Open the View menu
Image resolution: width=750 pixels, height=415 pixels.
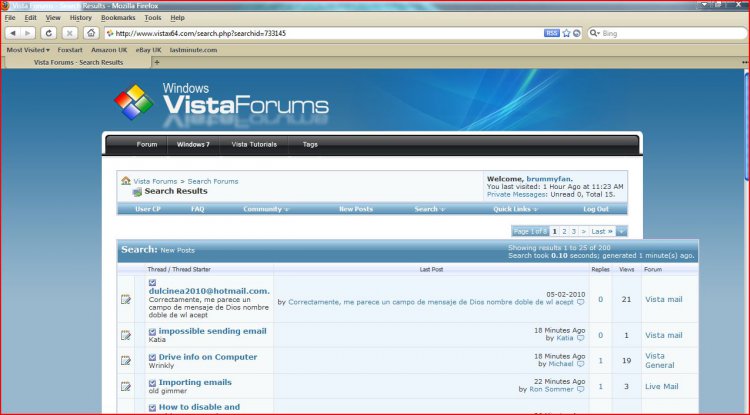53,18
